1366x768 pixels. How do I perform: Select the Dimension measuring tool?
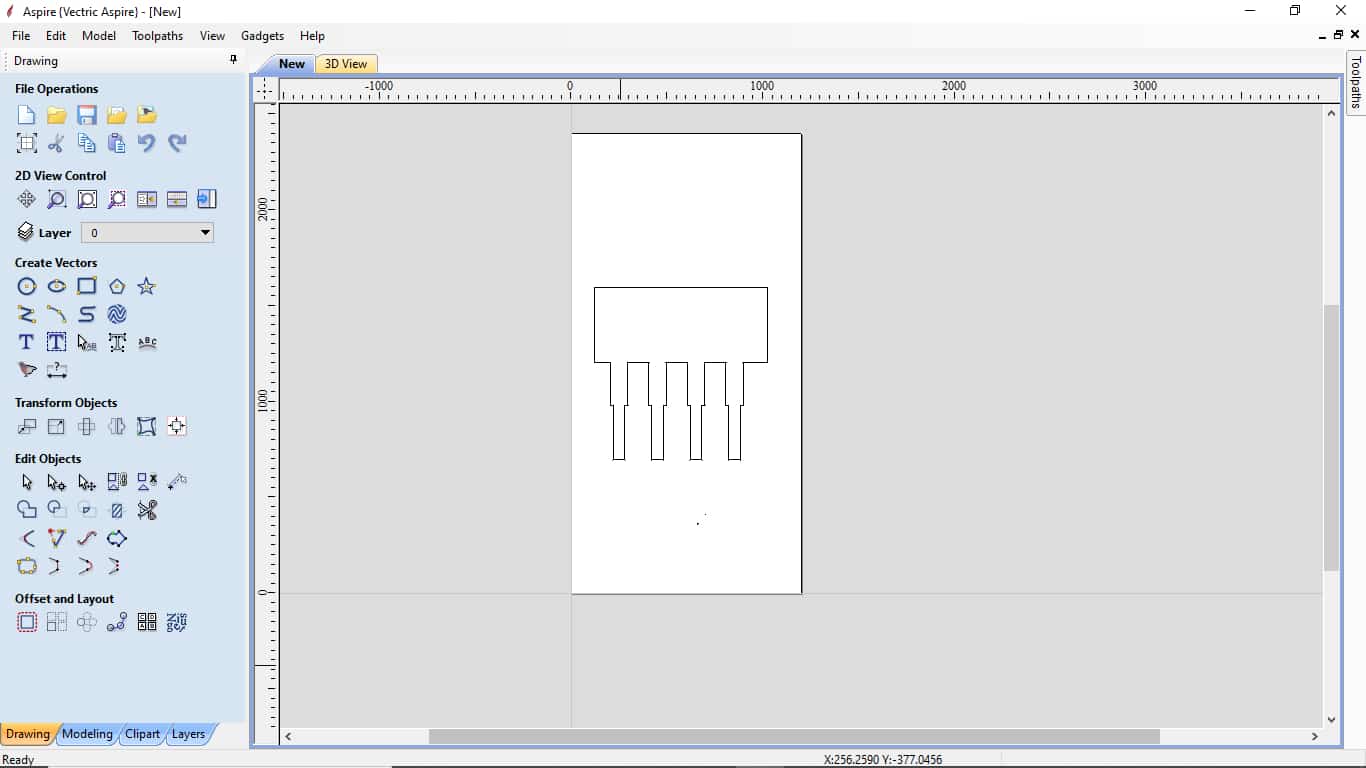coord(57,371)
